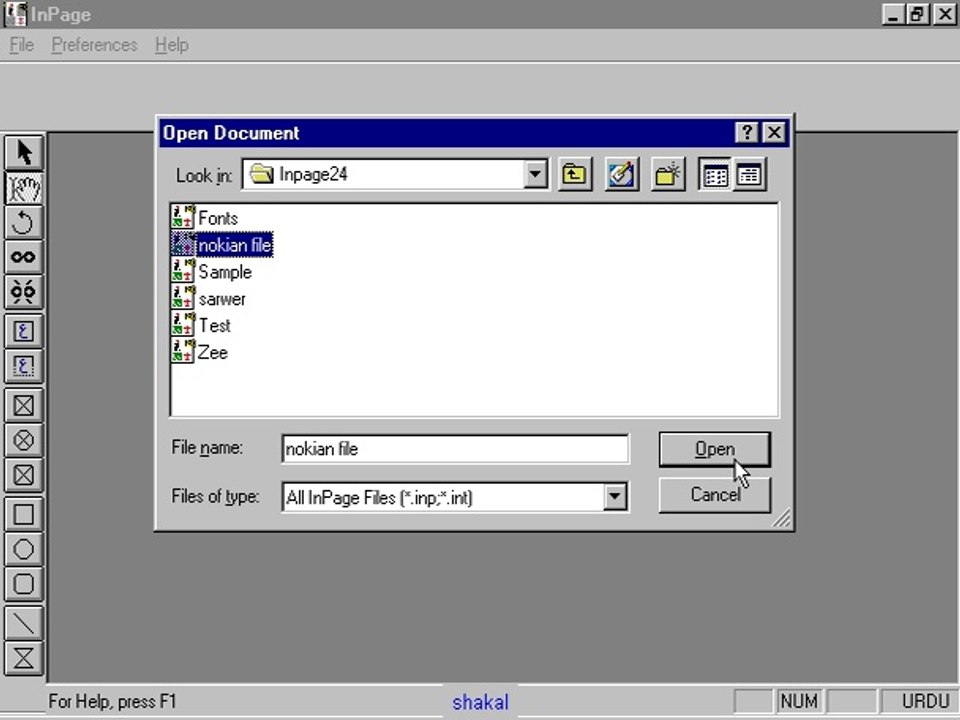Image resolution: width=960 pixels, height=720 pixels.
Task: Select the dotted text box tool
Action: (x=23, y=366)
